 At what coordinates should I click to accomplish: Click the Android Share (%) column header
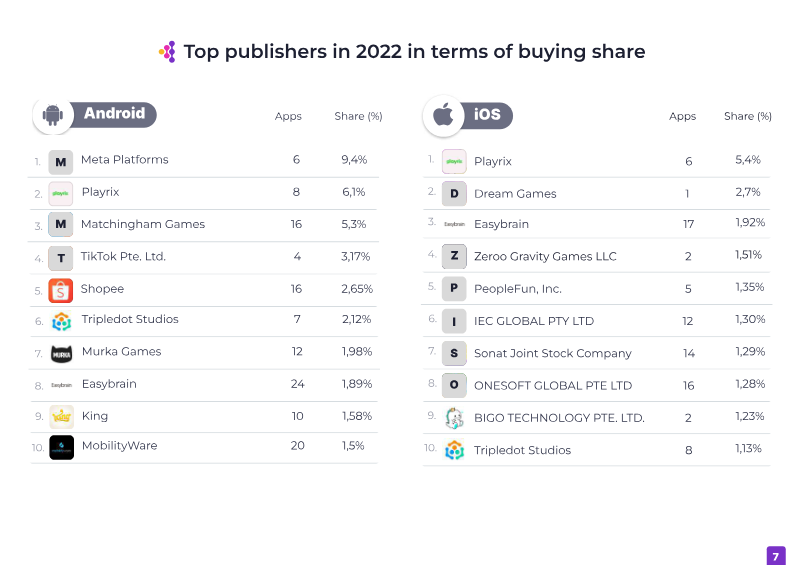(358, 117)
